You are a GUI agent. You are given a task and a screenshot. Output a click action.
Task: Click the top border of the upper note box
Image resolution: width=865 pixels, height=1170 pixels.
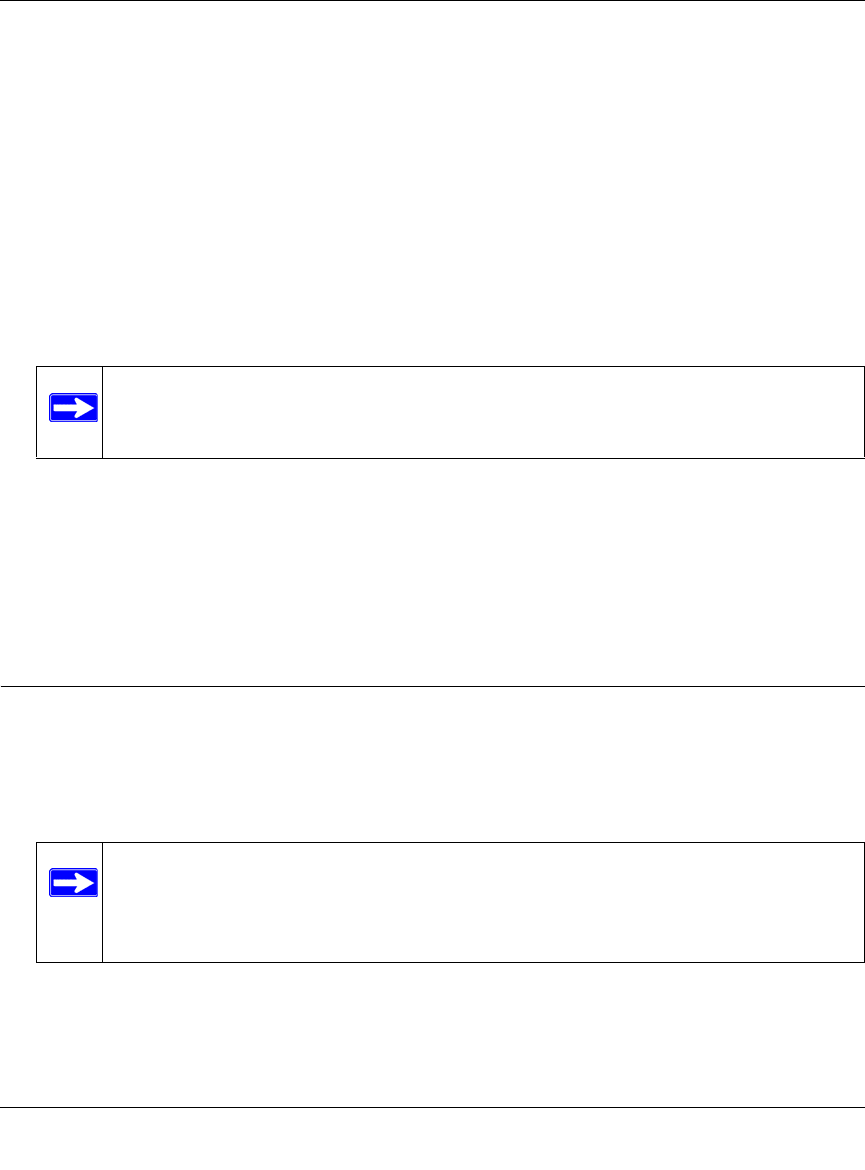click(x=450, y=367)
